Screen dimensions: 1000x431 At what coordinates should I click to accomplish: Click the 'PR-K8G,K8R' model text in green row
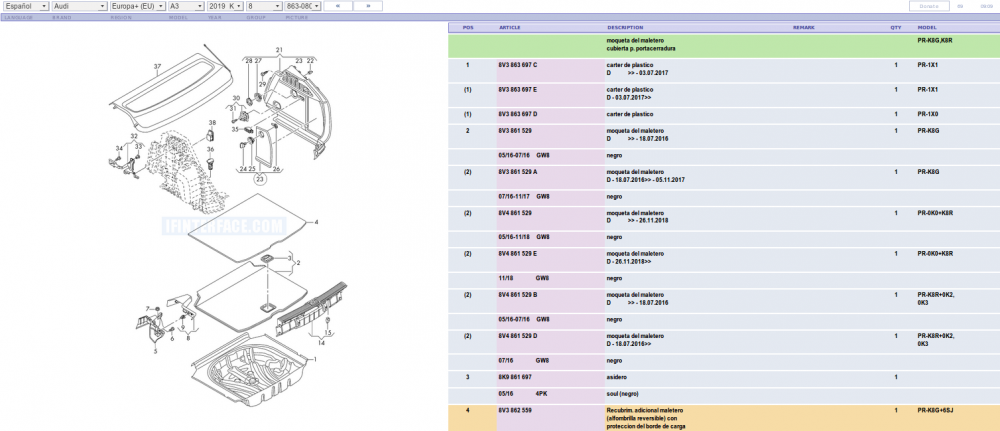[934, 40]
